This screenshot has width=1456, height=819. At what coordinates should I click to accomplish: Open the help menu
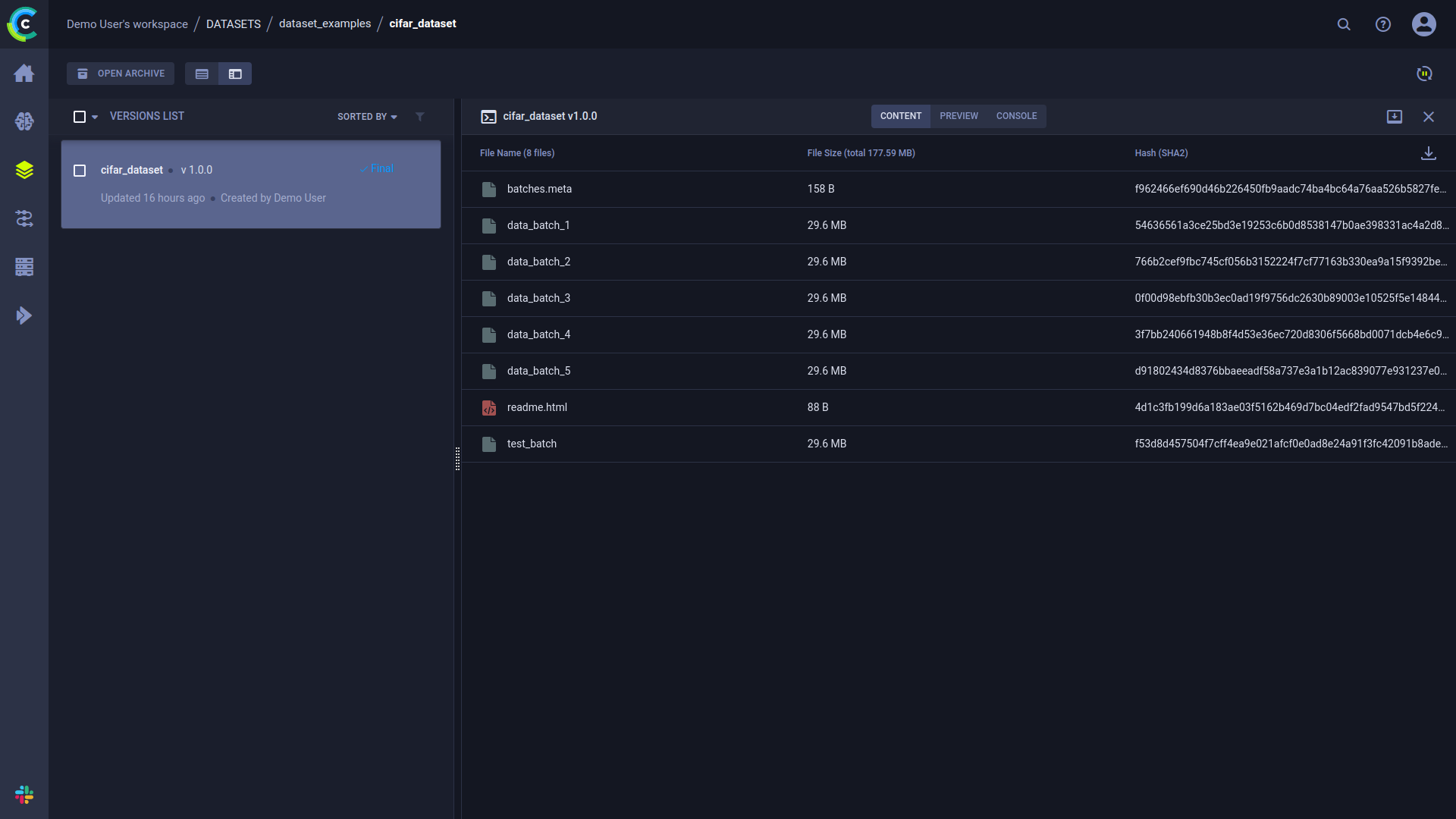[1382, 24]
